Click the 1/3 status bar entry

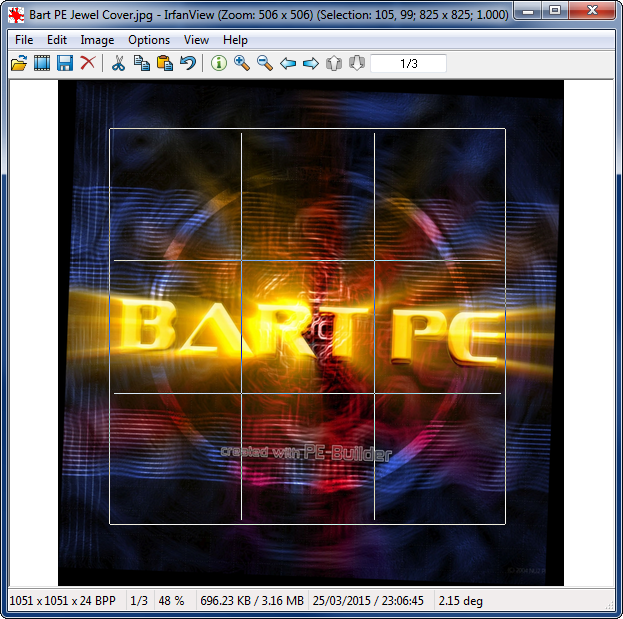[x=139, y=600]
